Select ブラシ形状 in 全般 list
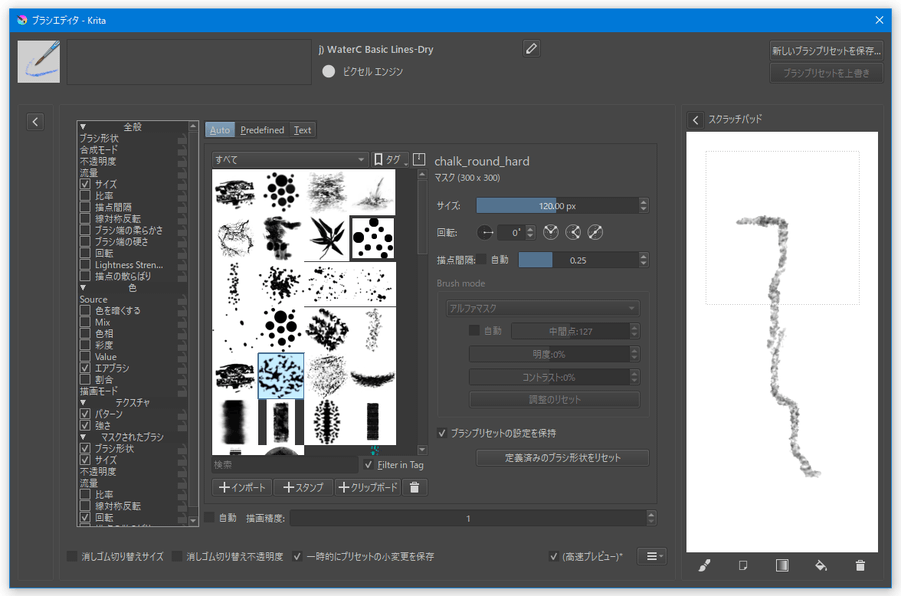 (99, 138)
